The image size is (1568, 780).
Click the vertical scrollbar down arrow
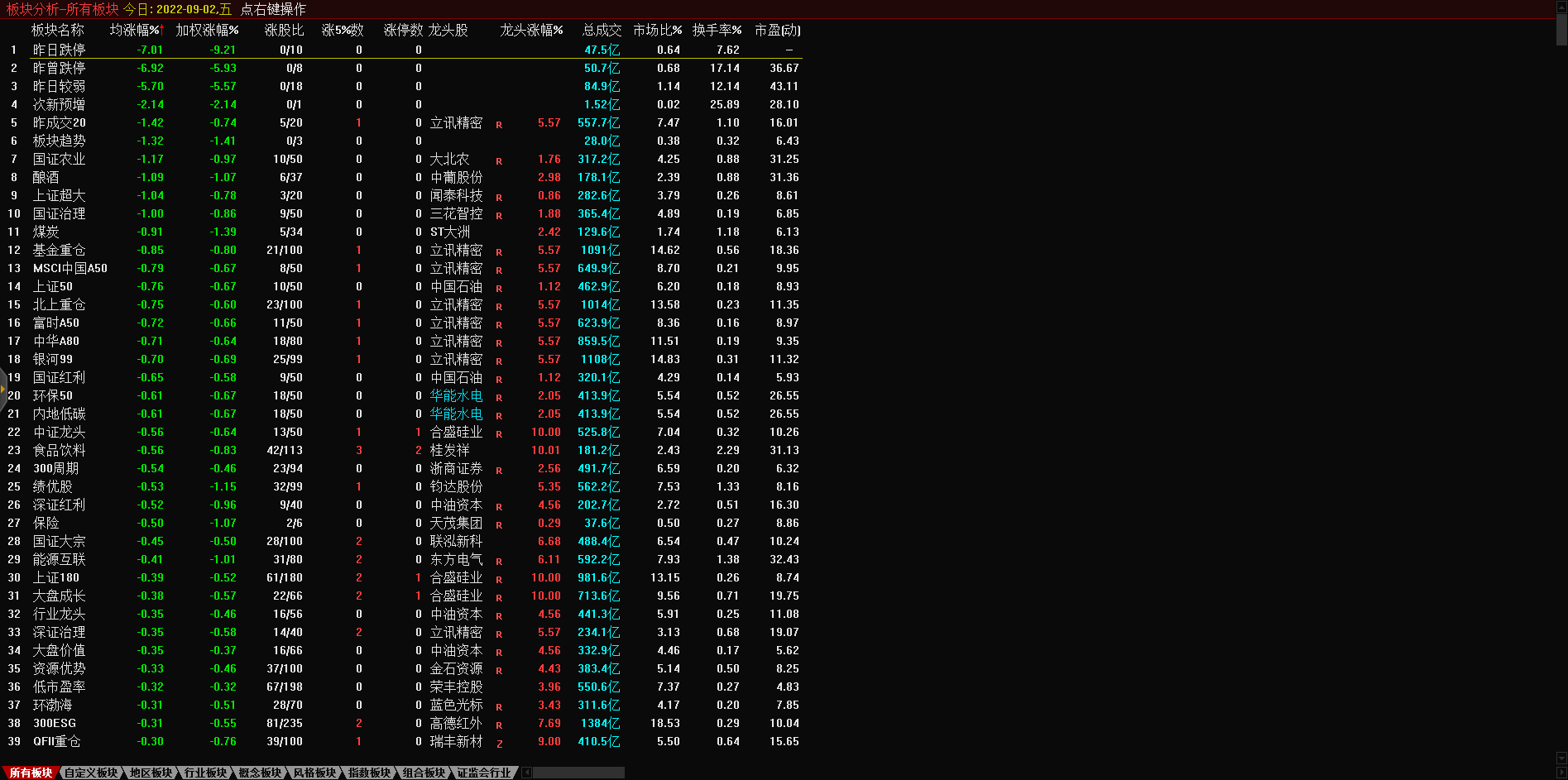click(1561, 758)
